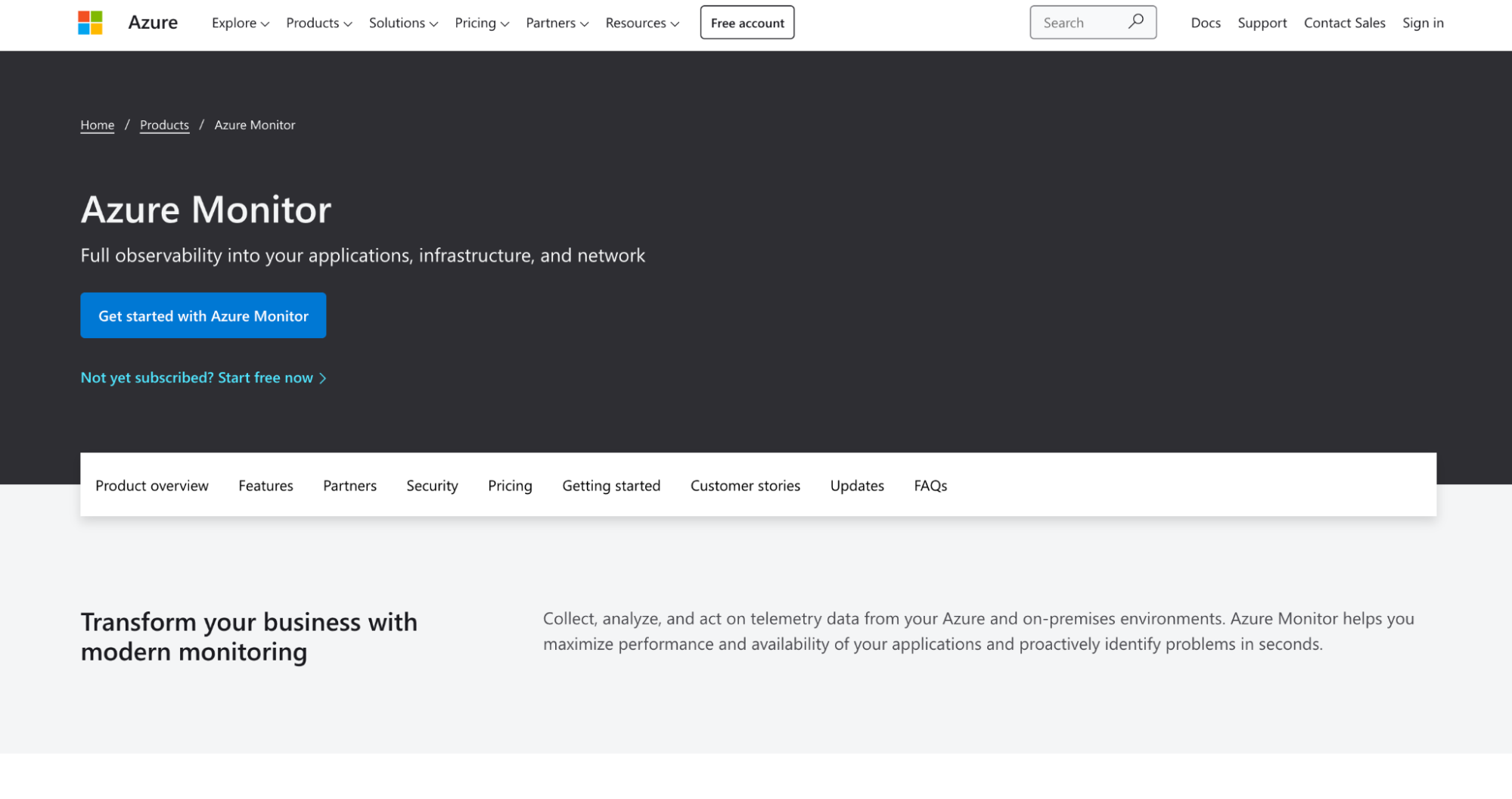Expand the Explore dropdown menu

coord(241,23)
